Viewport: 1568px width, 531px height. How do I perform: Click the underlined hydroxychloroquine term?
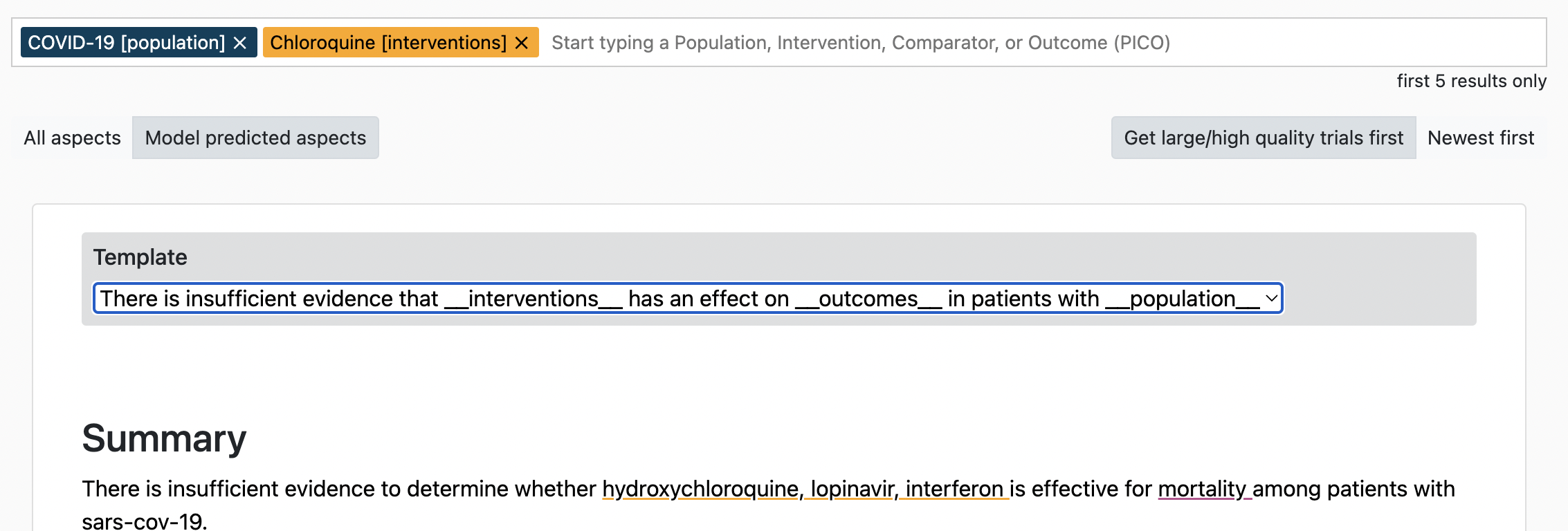700,489
